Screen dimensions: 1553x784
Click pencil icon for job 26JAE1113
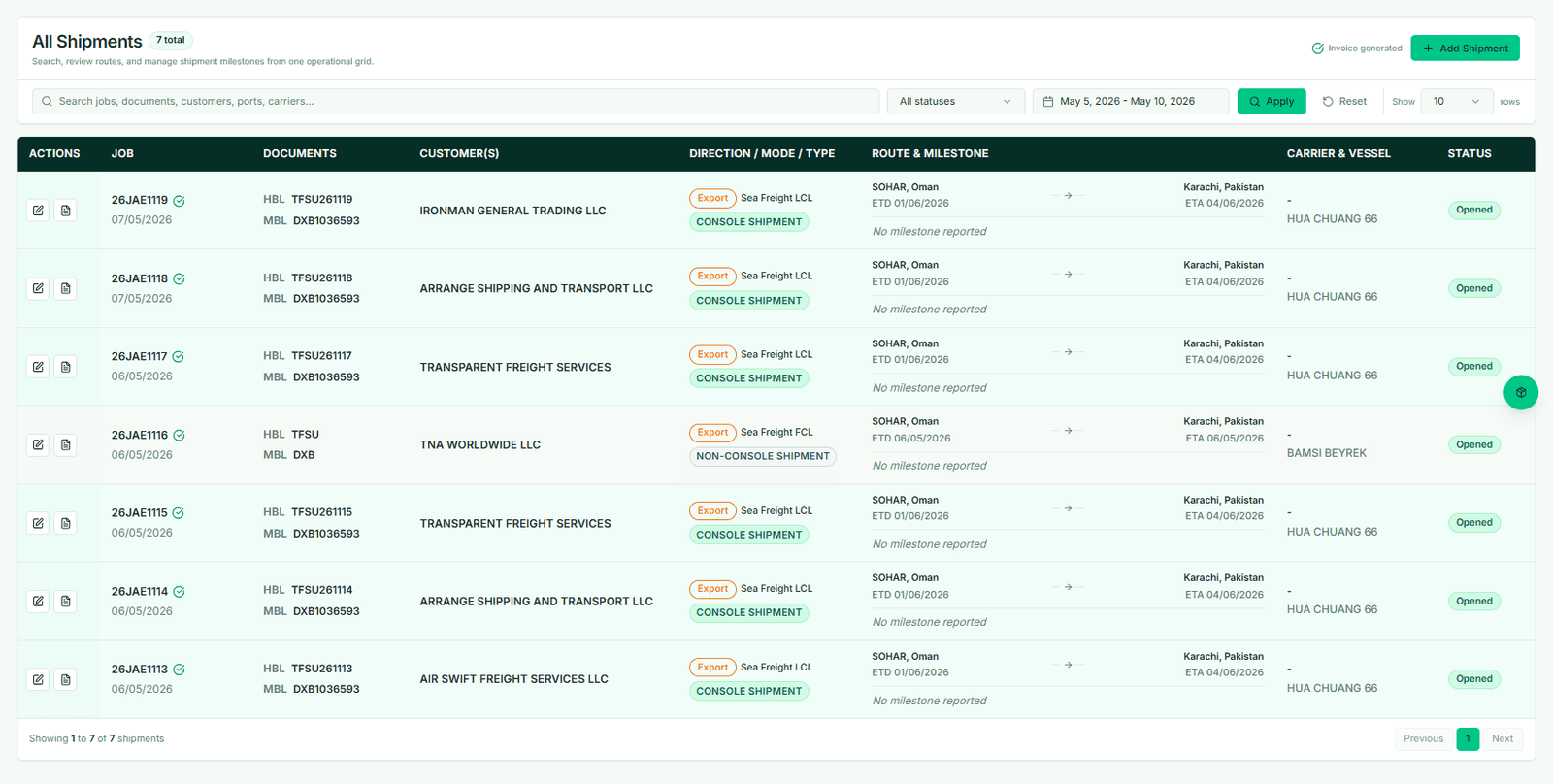point(38,679)
